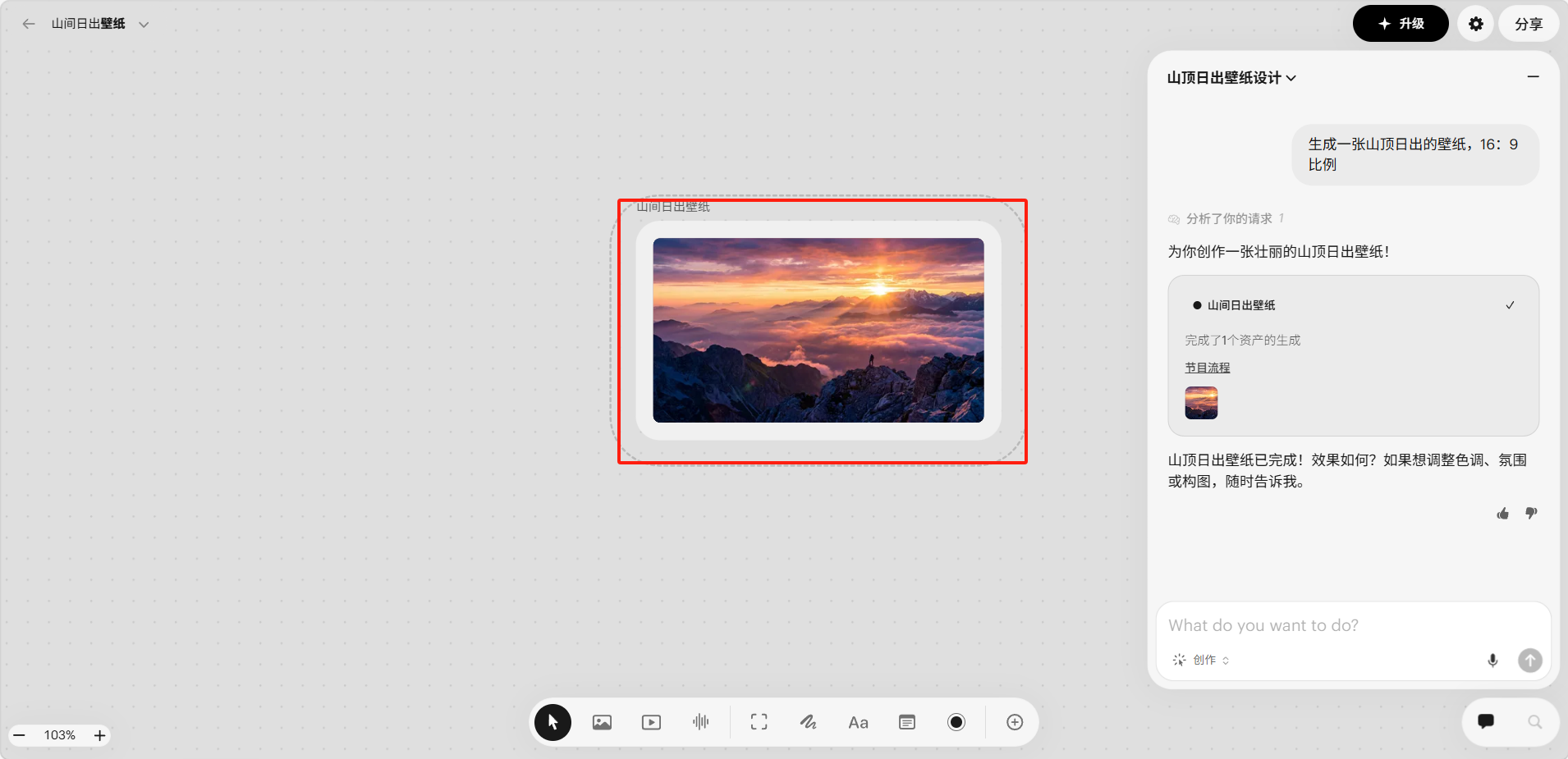Click the 分享 share button
1568x759 pixels.
(1528, 24)
